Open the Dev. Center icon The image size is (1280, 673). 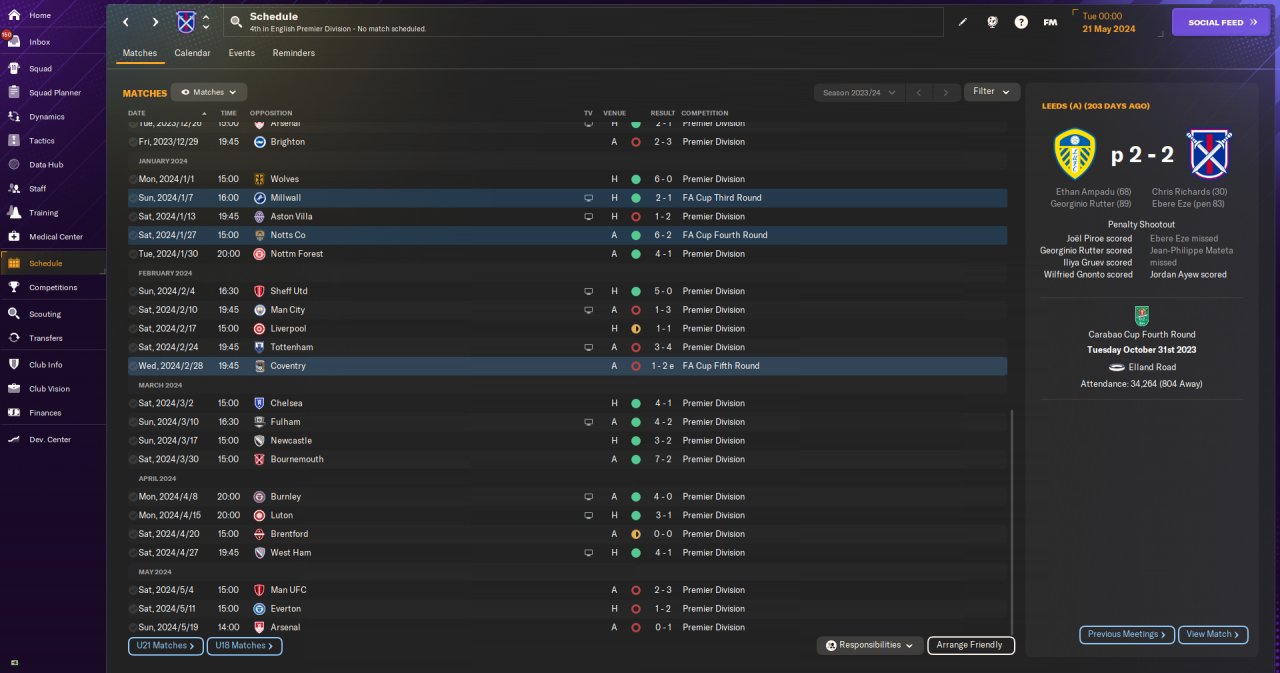pyautogui.click(x=14, y=439)
